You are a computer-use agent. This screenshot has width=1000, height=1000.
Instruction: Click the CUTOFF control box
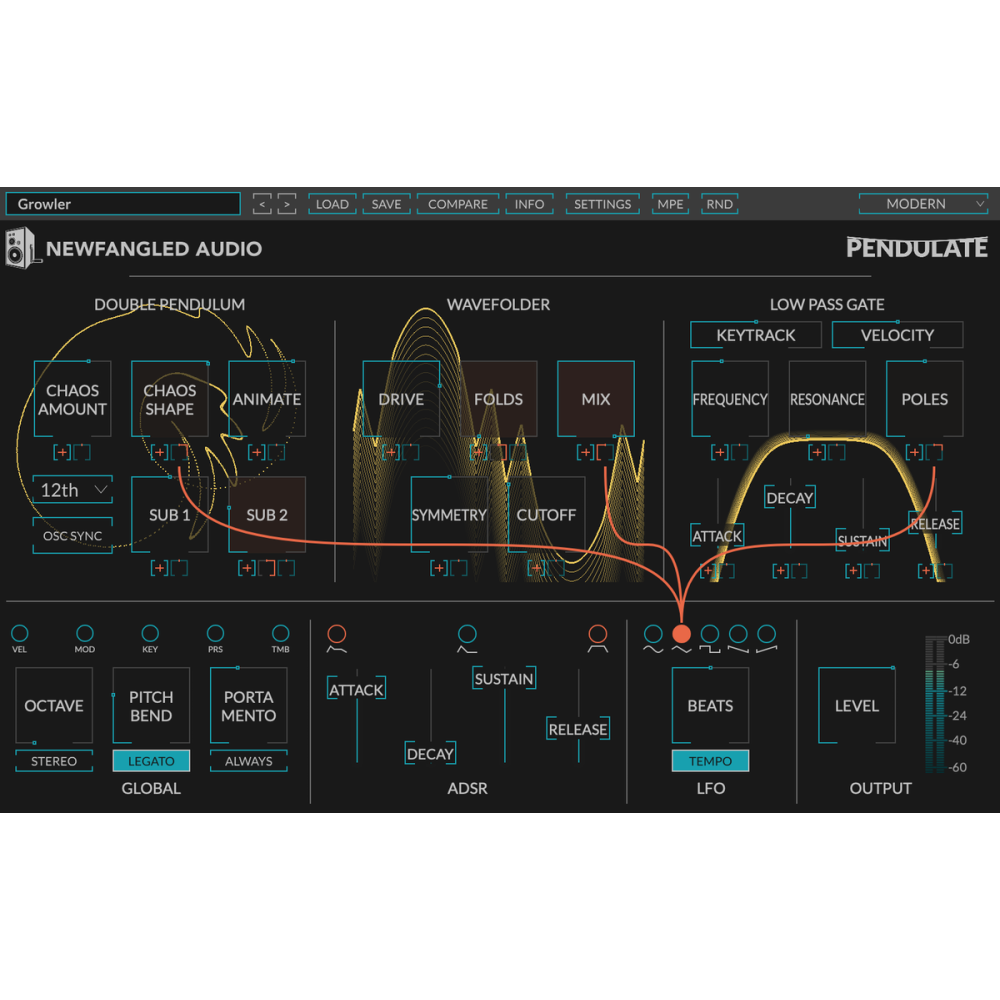click(x=547, y=515)
